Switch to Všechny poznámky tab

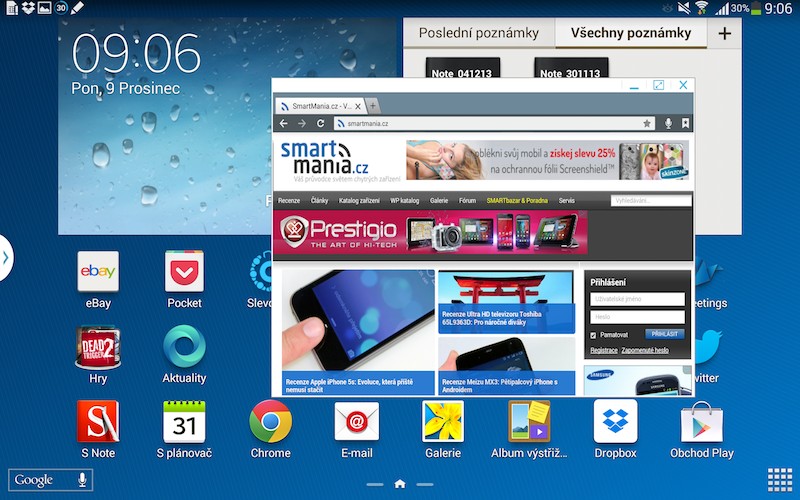tap(631, 33)
